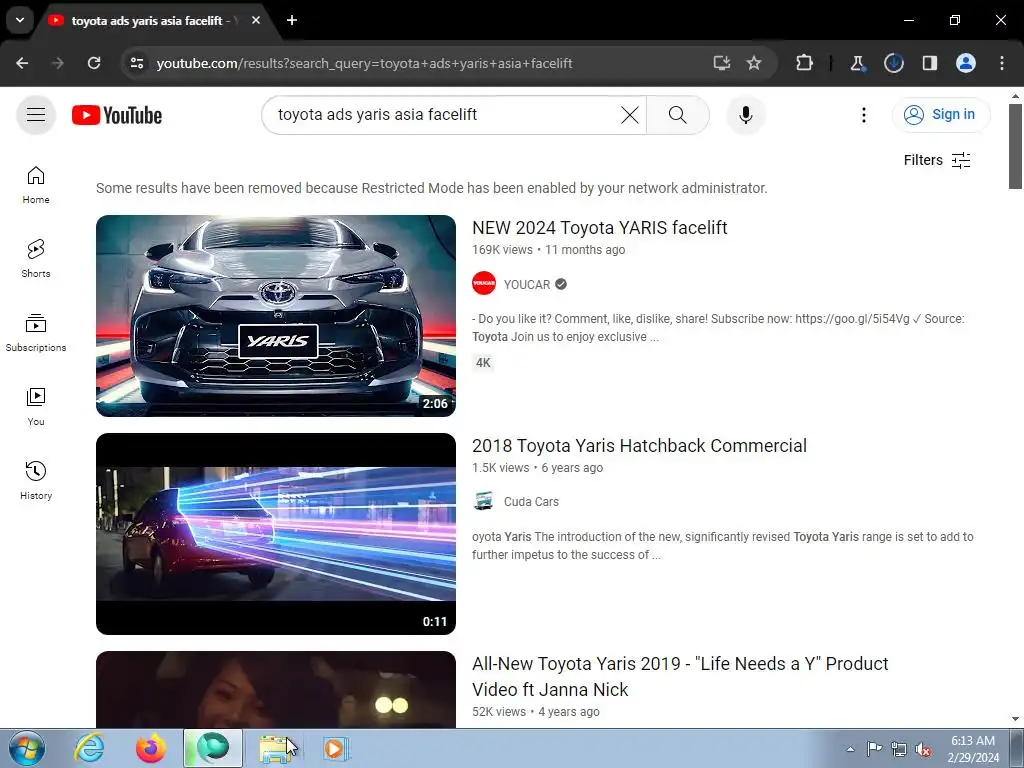The width and height of the screenshot is (1024, 768).
Task: Click the muted volume tray icon
Action: pyautogui.click(x=923, y=750)
